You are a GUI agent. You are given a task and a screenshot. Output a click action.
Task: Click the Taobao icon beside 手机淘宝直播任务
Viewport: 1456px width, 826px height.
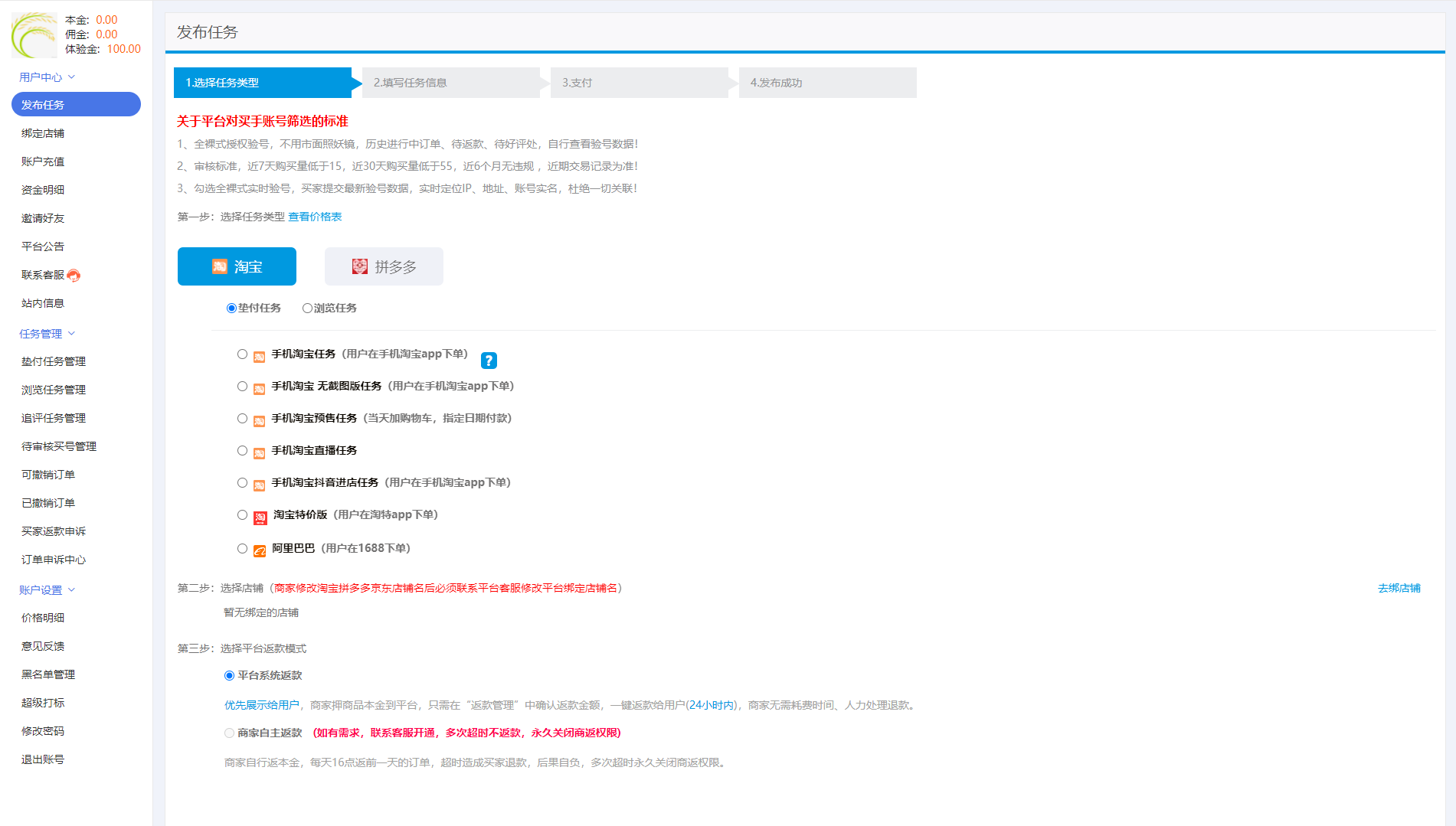(260, 453)
